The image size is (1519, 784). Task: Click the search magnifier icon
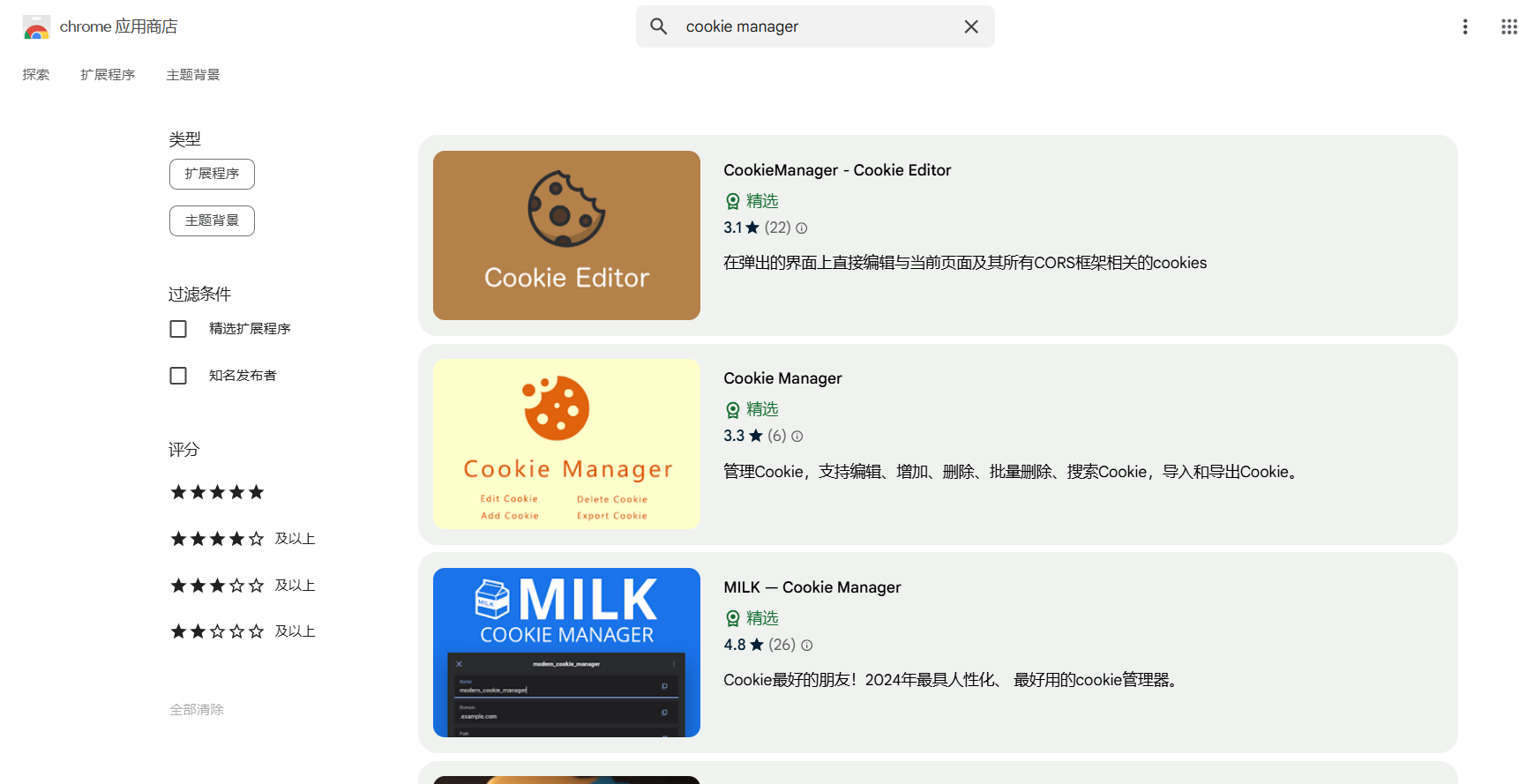[659, 26]
